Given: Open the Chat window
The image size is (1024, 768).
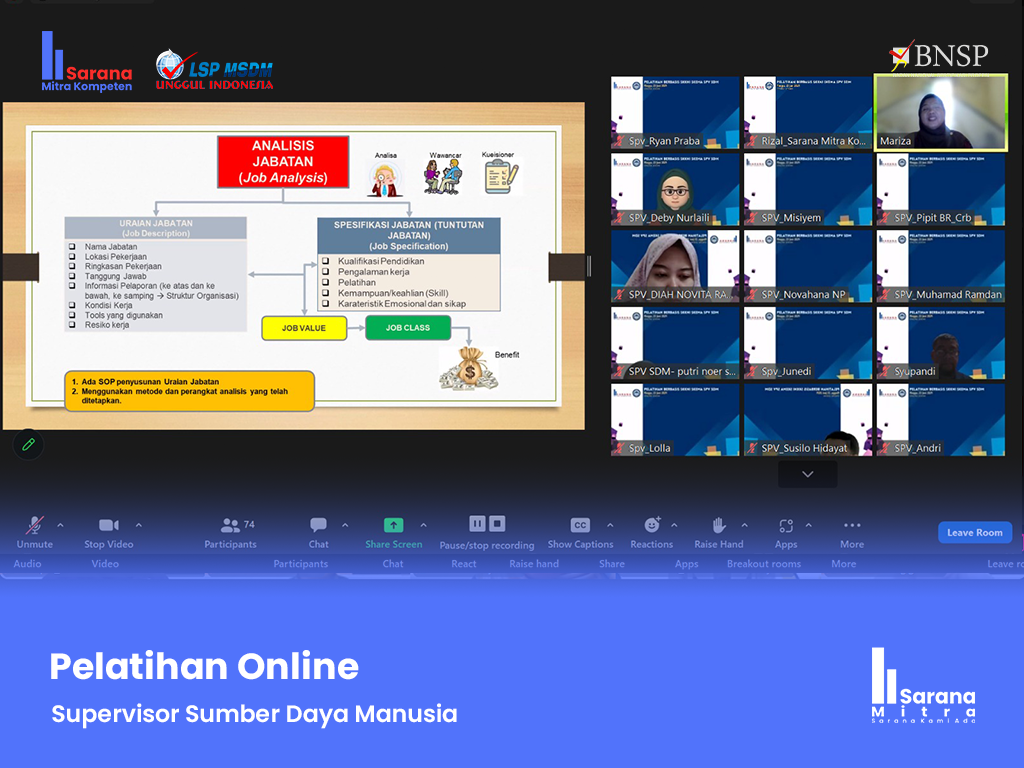Looking at the screenshot, I should 318,526.
